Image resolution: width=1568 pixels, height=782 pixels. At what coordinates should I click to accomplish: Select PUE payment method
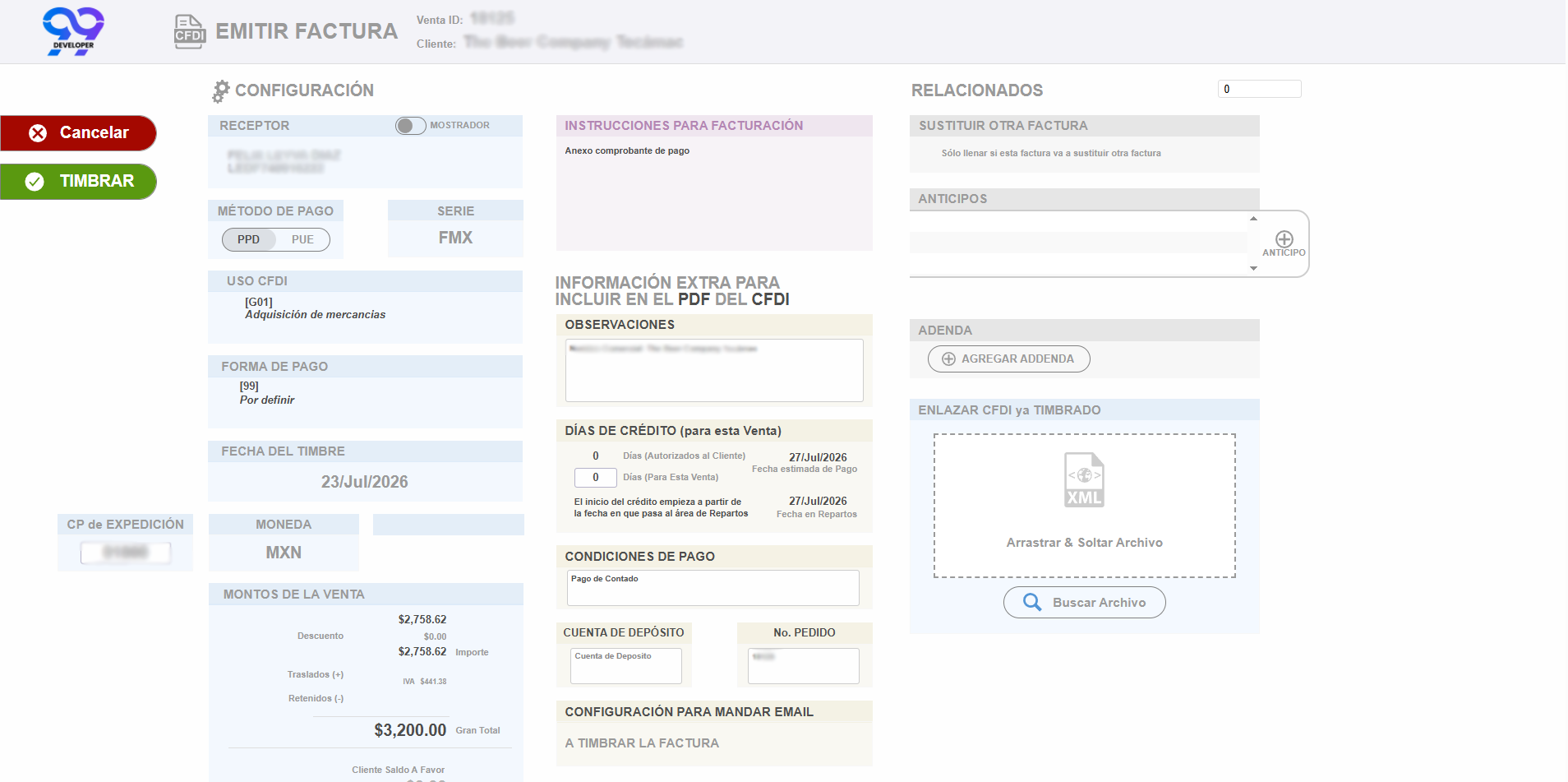pyautogui.click(x=302, y=240)
